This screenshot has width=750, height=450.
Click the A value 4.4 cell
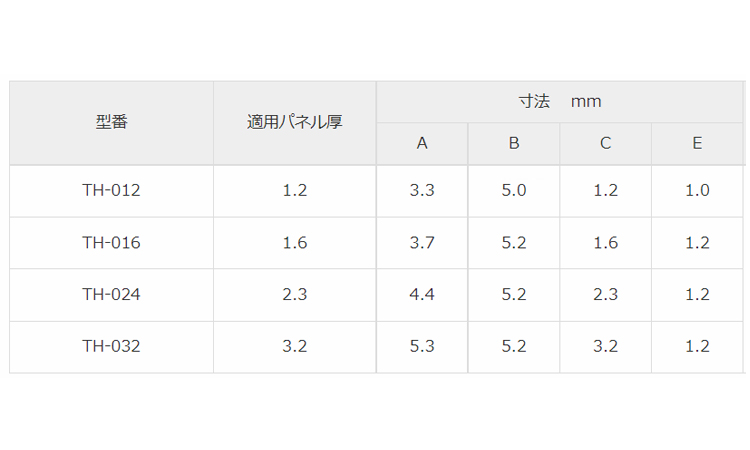(x=422, y=294)
